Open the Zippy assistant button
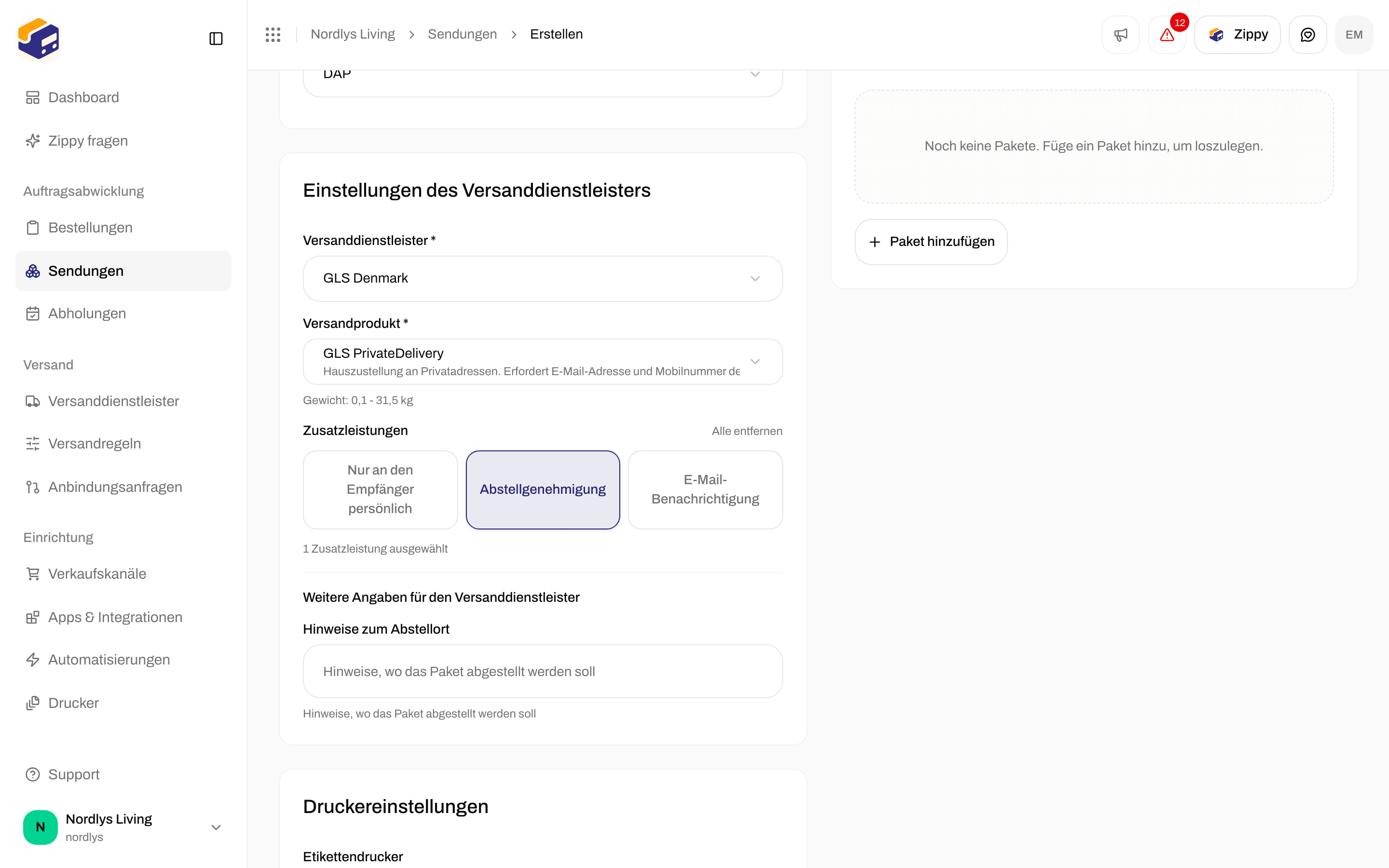The image size is (1389, 868). 1237,34
